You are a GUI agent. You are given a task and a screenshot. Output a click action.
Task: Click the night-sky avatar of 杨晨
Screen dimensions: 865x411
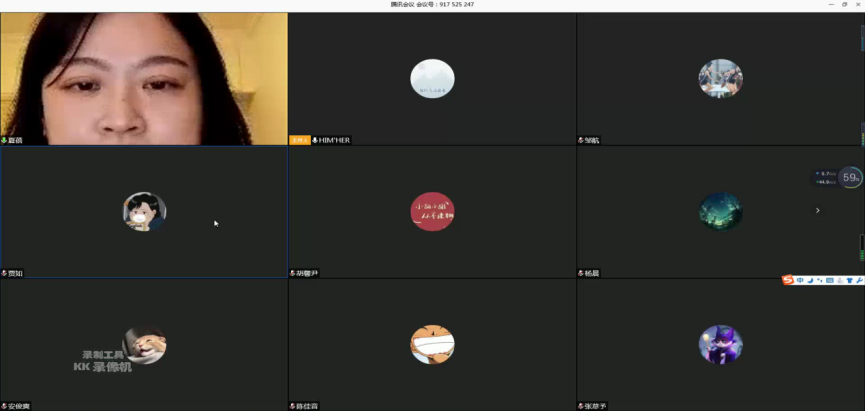tap(720, 211)
